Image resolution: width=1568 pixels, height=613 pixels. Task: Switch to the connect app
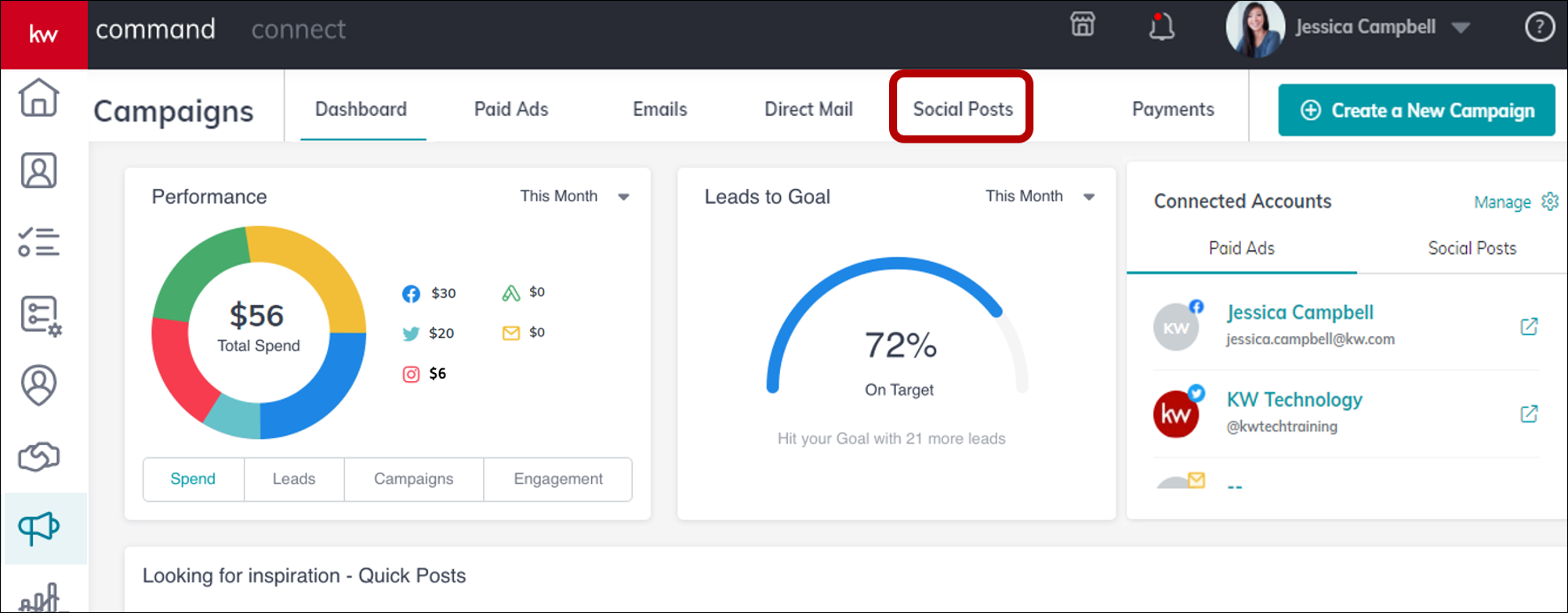(298, 30)
